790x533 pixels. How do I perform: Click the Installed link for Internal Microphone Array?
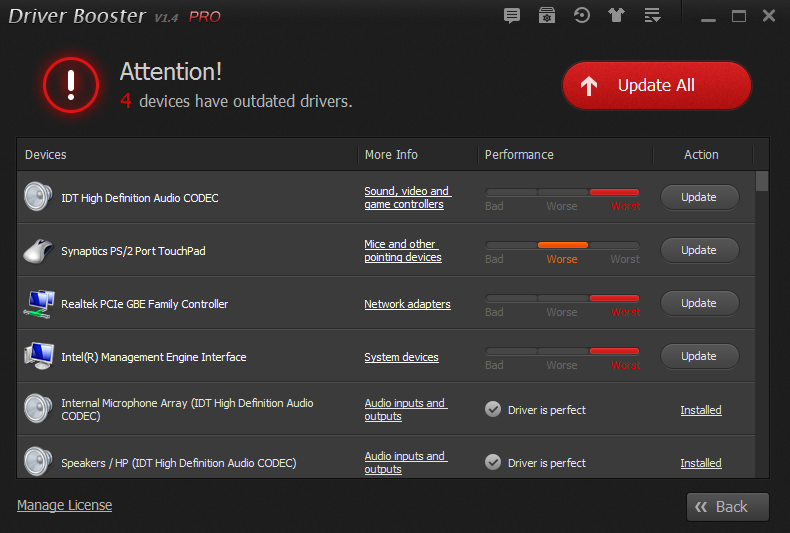coord(701,410)
